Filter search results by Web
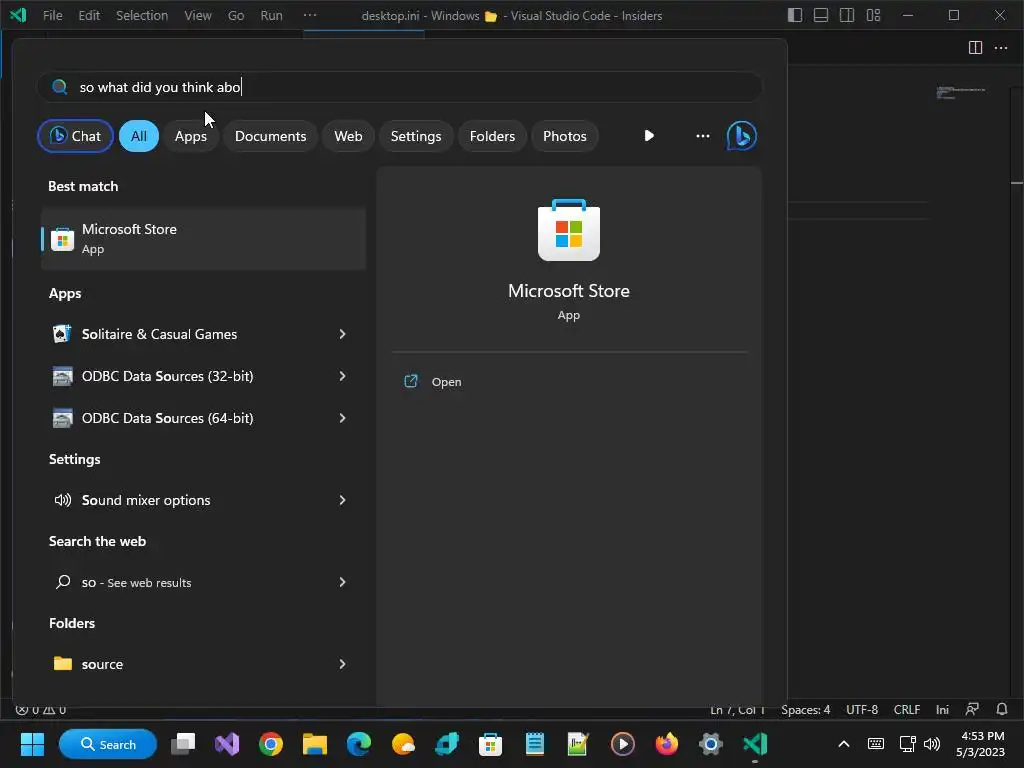Image resolution: width=1024 pixels, height=768 pixels. 348,136
